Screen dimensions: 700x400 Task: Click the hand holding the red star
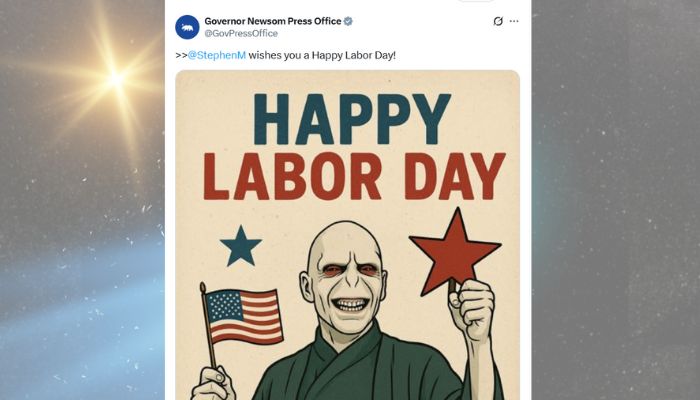click(x=471, y=309)
